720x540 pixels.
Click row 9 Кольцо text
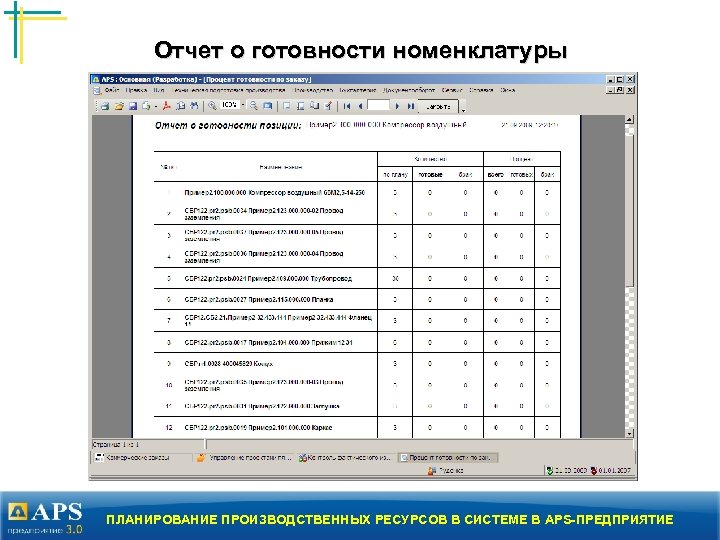(x=228, y=364)
